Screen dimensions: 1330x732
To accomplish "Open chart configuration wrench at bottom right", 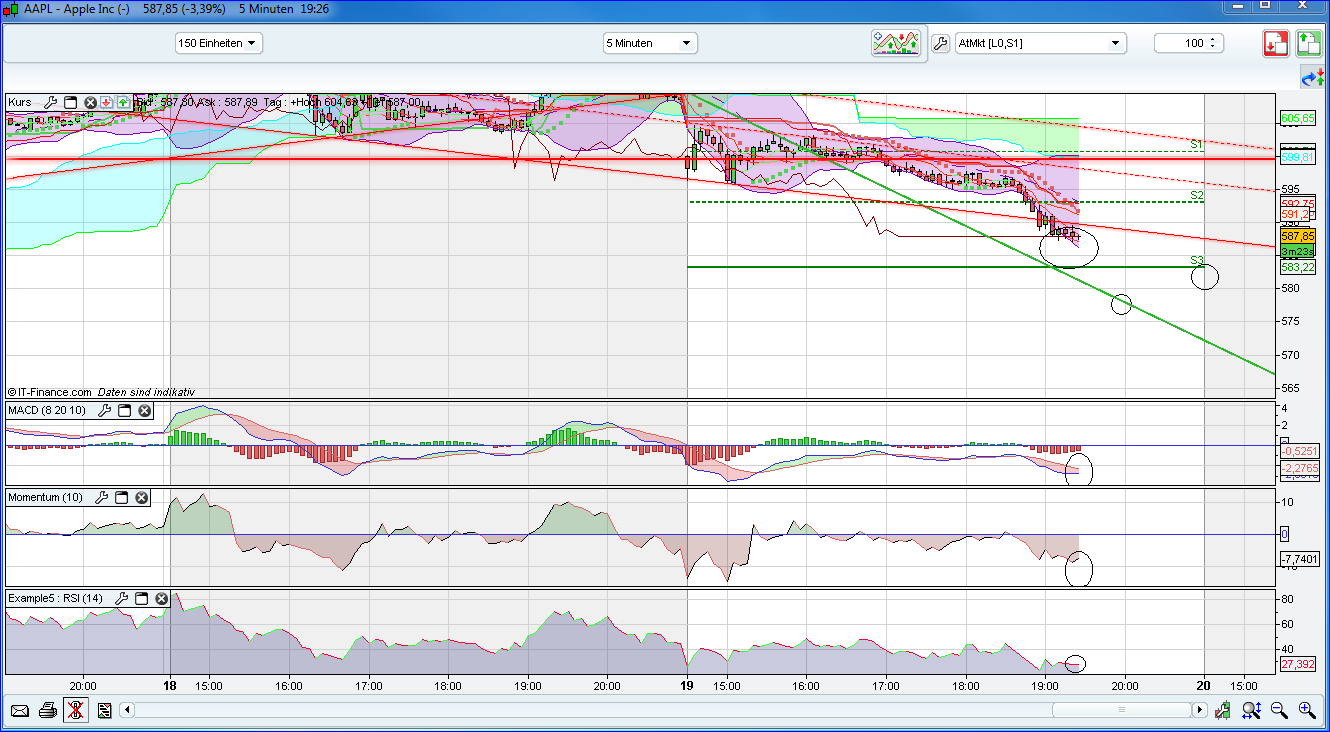I will coord(1222,710).
